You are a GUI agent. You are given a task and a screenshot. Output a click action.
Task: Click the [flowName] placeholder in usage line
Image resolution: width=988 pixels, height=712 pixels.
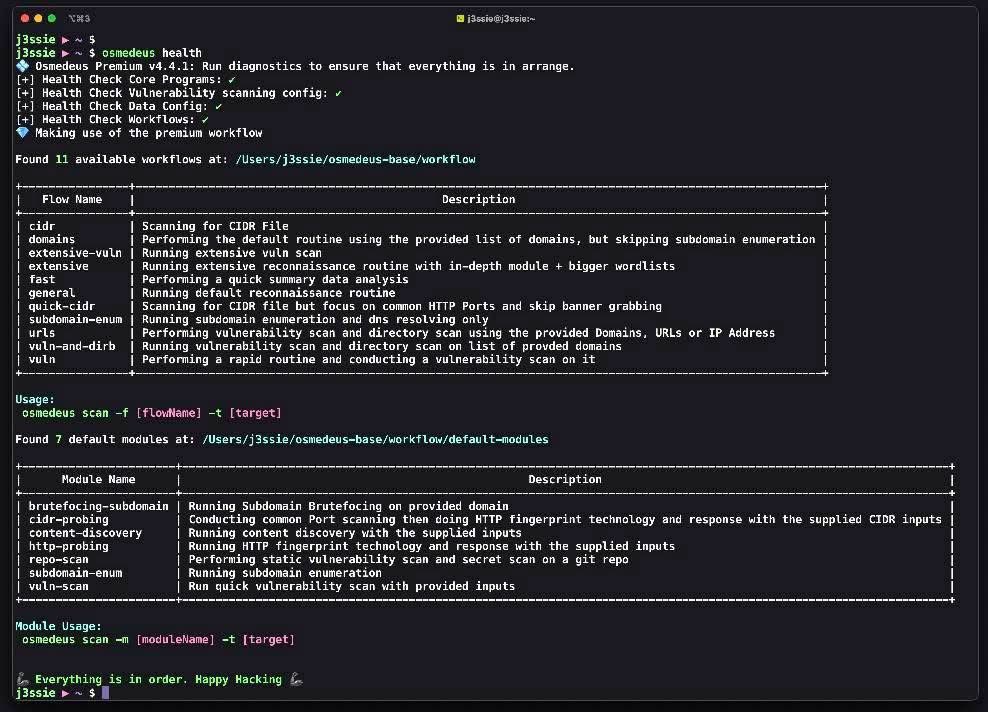pos(168,413)
